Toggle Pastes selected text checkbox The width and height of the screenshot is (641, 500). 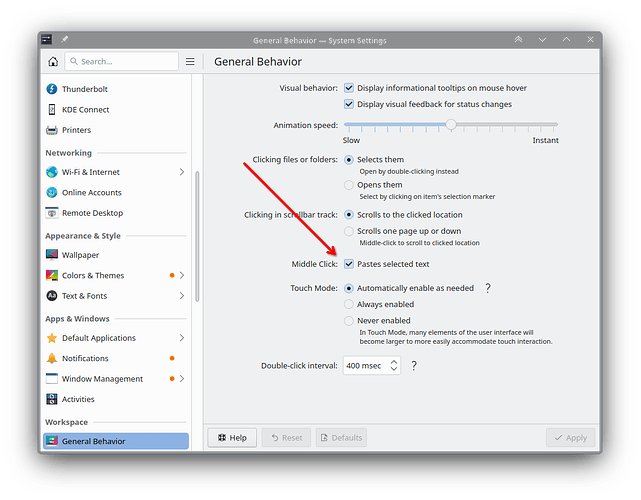tap(349, 264)
